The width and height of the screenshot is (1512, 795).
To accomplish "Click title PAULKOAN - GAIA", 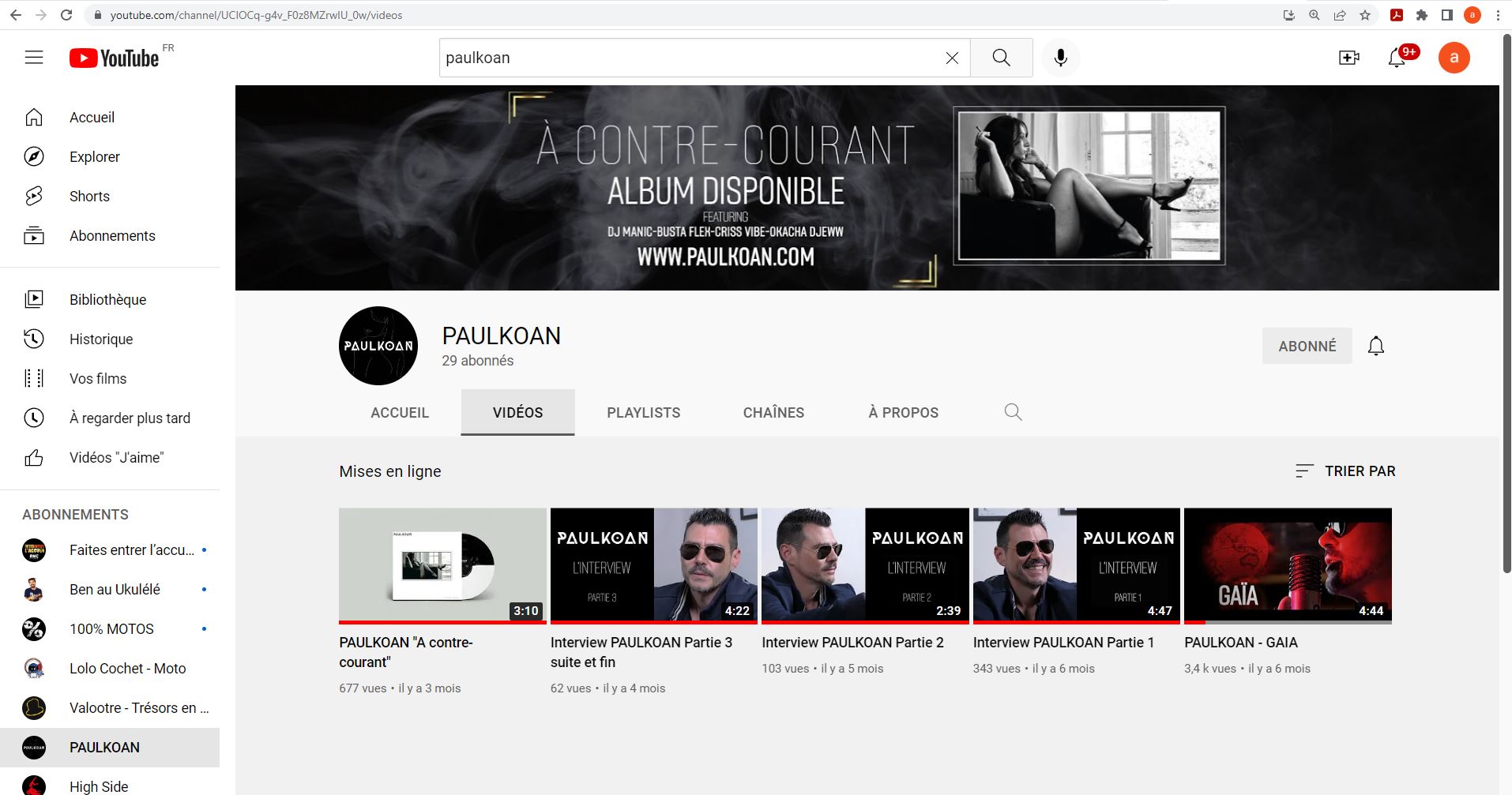I will click(1241, 643).
